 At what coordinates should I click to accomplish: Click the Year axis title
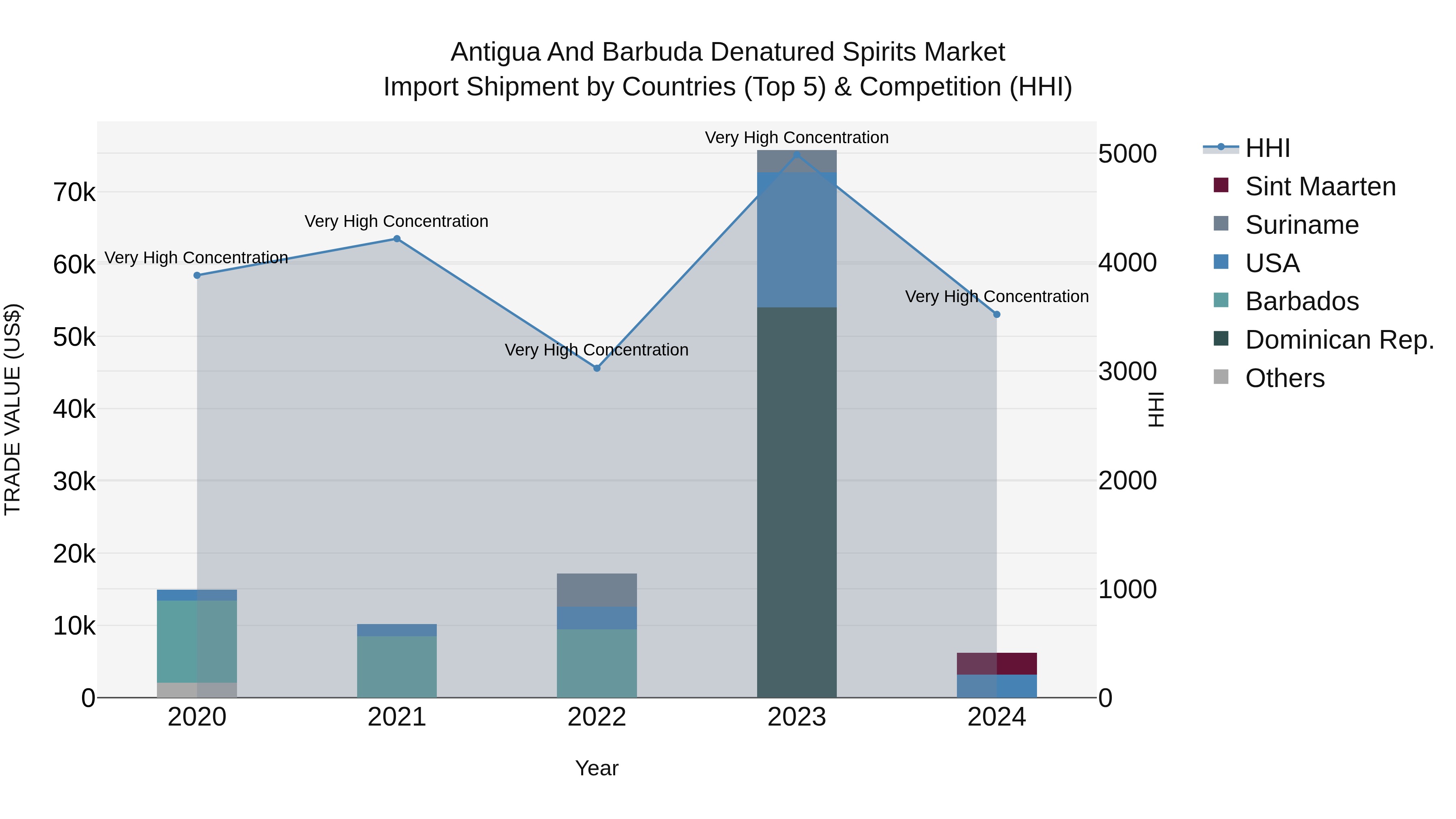pos(597,768)
